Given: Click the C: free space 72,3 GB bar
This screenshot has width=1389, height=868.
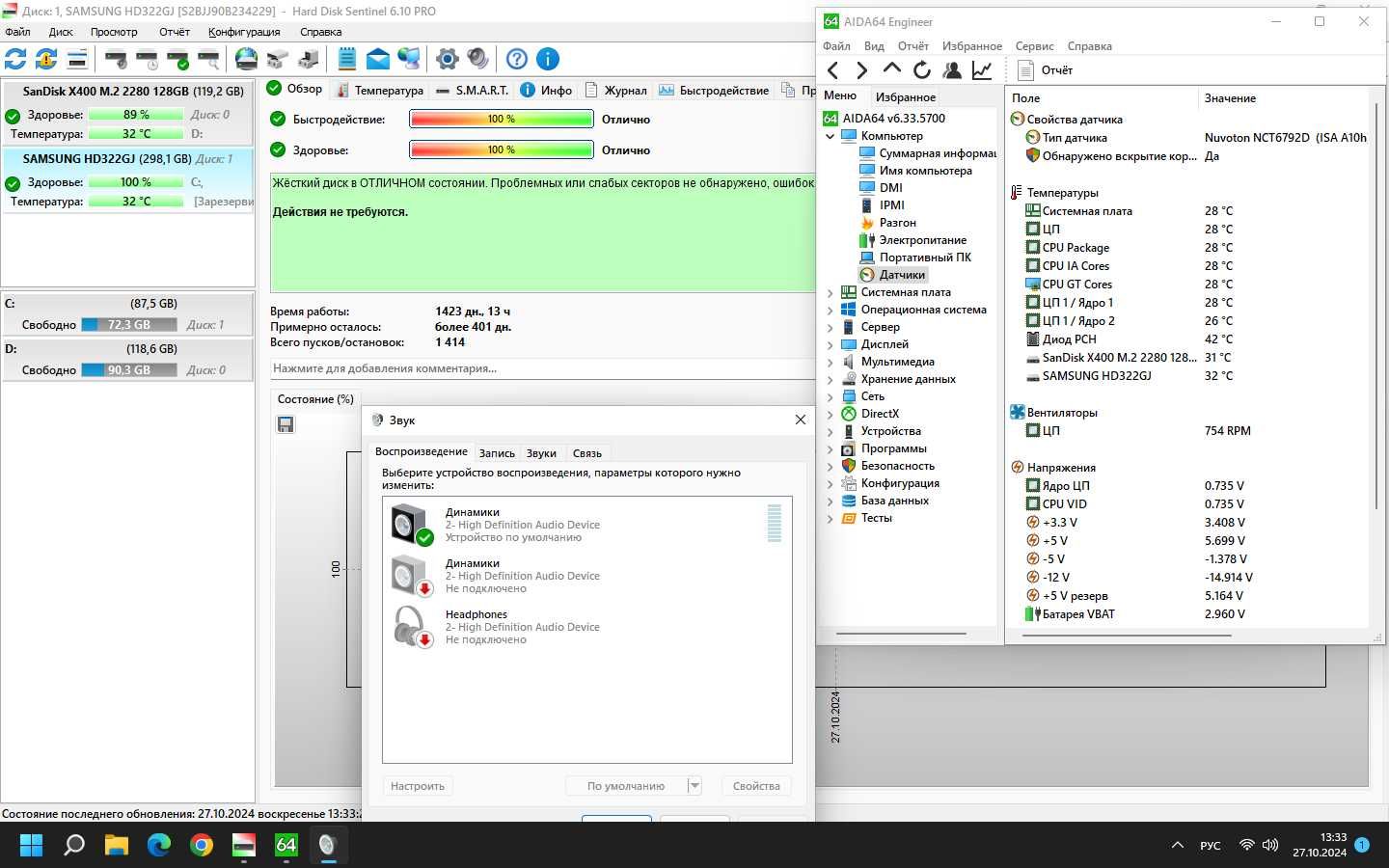Looking at the screenshot, I should pos(129,325).
